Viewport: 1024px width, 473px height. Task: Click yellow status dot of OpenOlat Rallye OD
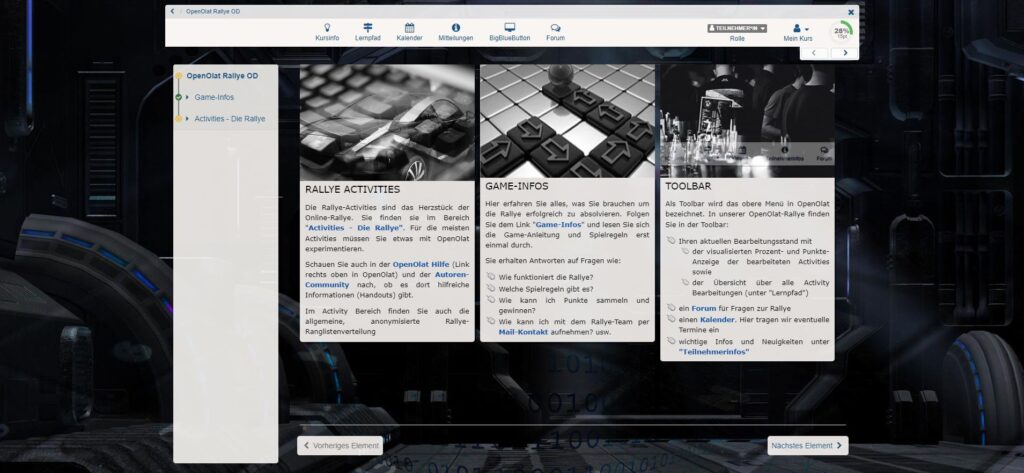178,76
